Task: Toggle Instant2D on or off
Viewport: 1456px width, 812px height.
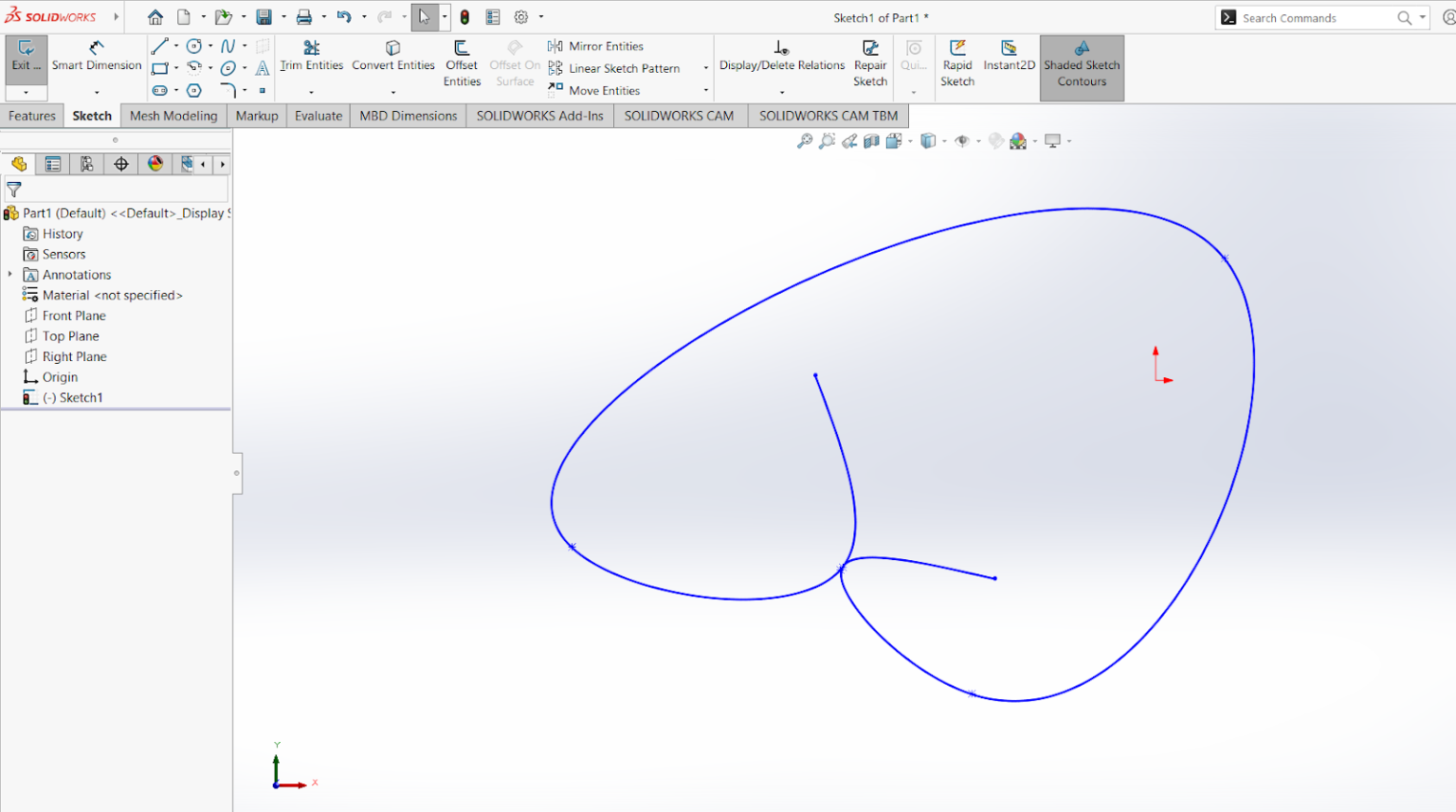Action: 1009,59
